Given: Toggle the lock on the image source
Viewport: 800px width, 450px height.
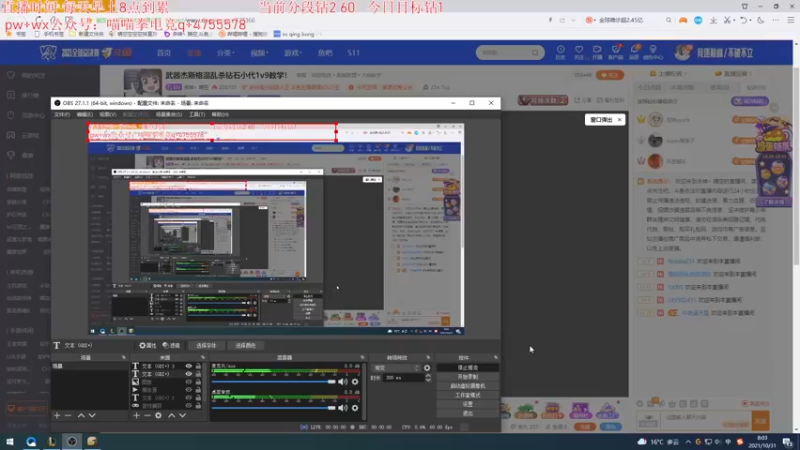Looking at the screenshot, I should [198, 382].
